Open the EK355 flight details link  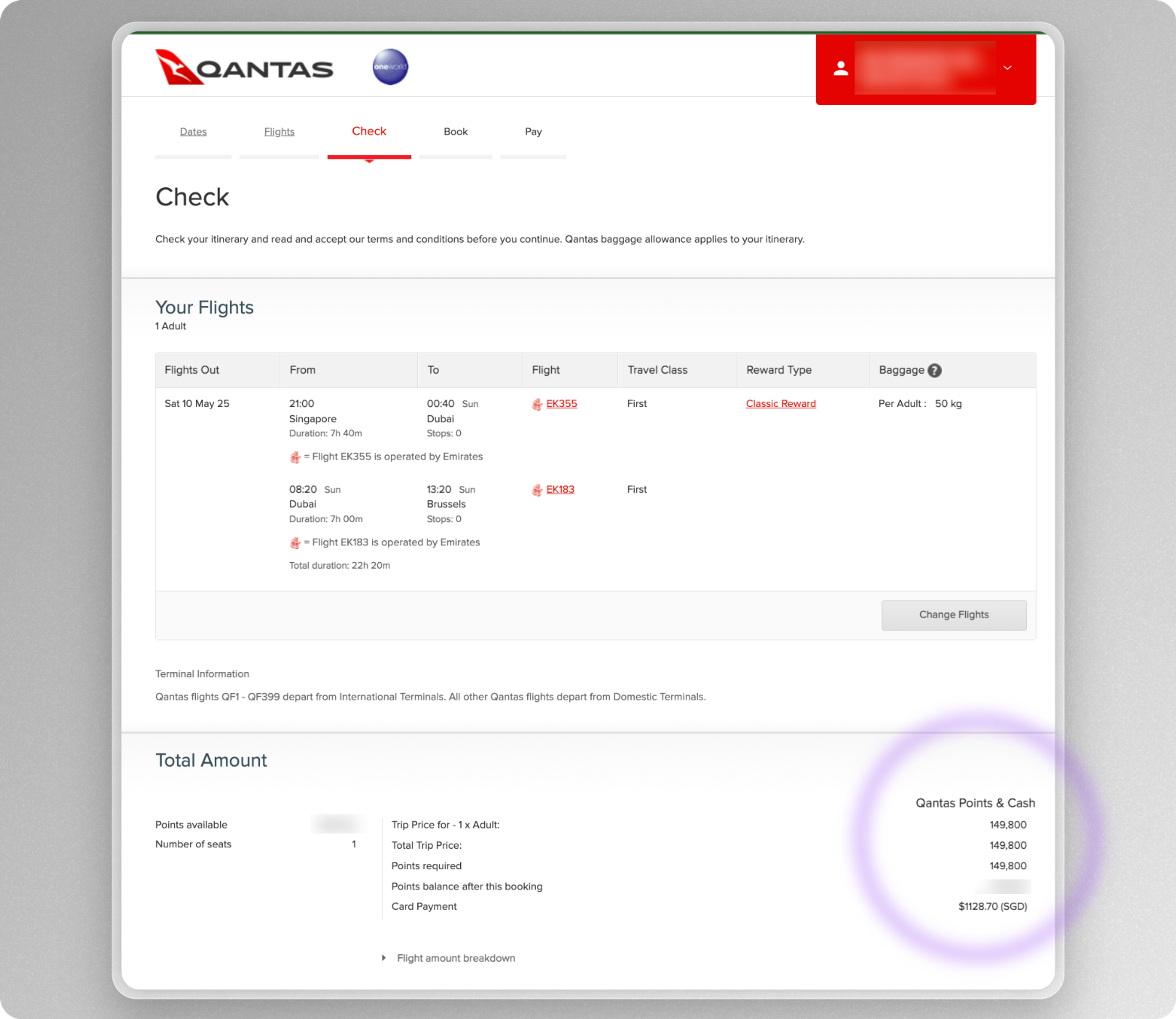click(x=561, y=404)
